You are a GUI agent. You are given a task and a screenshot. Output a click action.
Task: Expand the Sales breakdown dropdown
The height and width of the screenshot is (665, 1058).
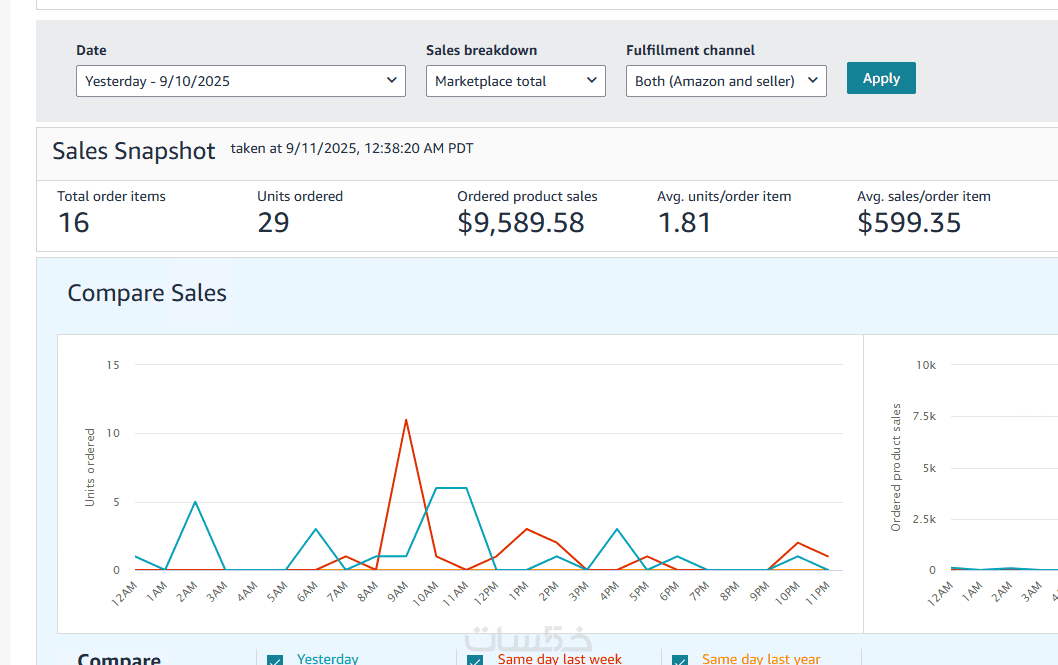click(x=515, y=81)
